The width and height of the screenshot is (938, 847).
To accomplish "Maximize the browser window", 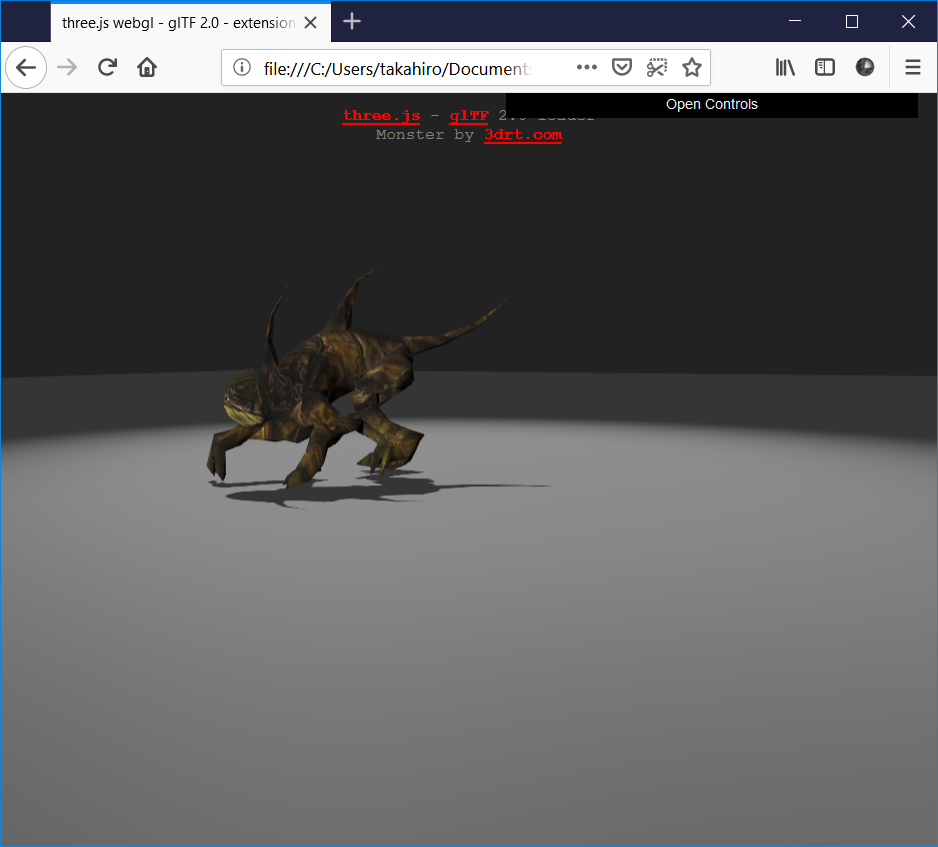I will tap(852, 22).
